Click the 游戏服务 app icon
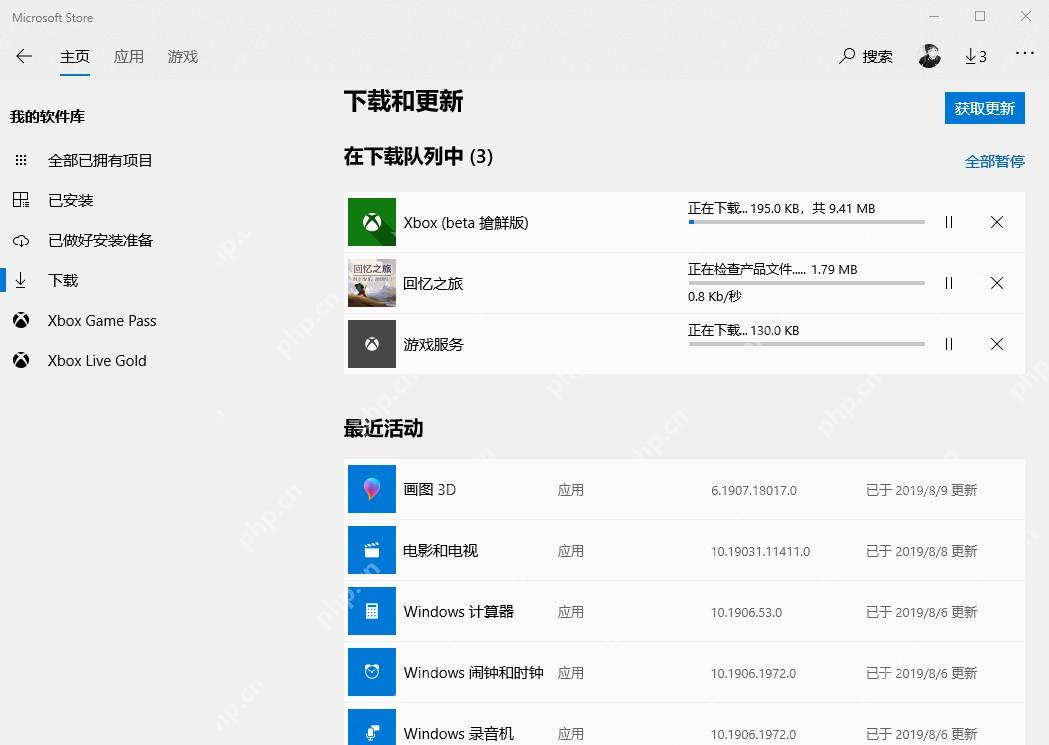Viewport: 1049px width, 745px height. pos(372,344)
